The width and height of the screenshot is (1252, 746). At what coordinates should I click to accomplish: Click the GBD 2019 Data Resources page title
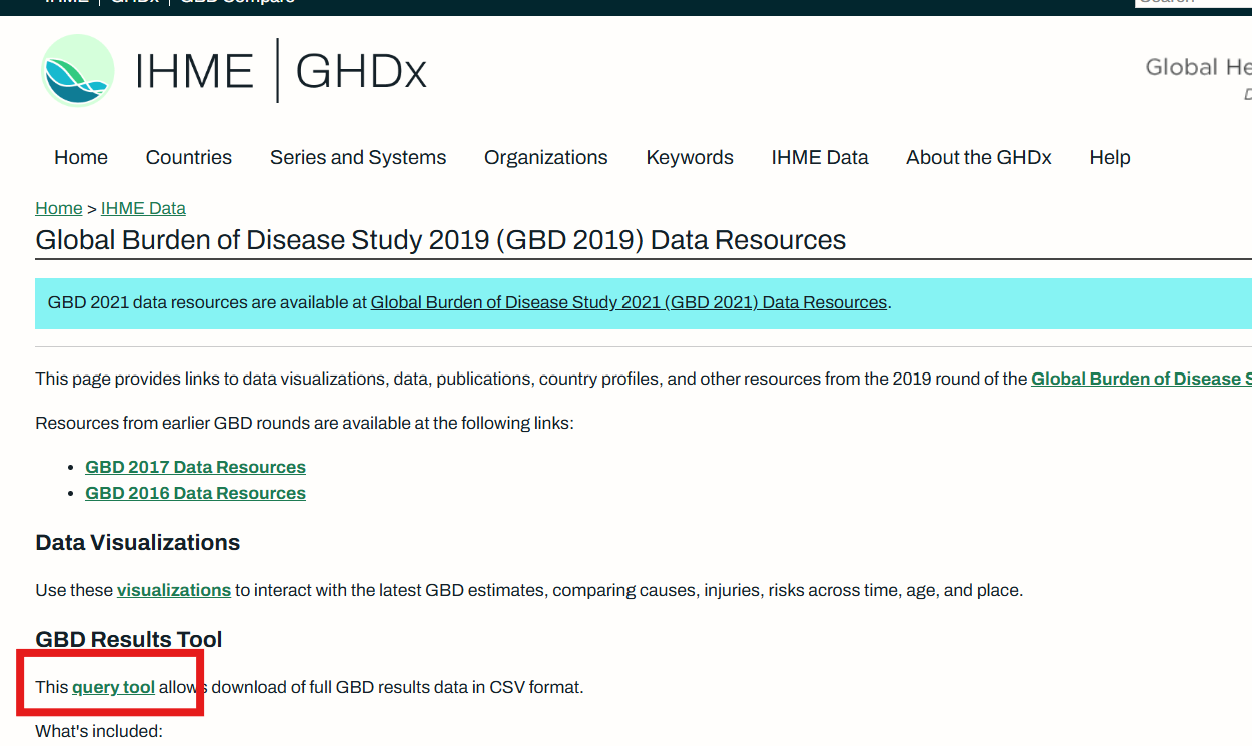coord(441,240)
